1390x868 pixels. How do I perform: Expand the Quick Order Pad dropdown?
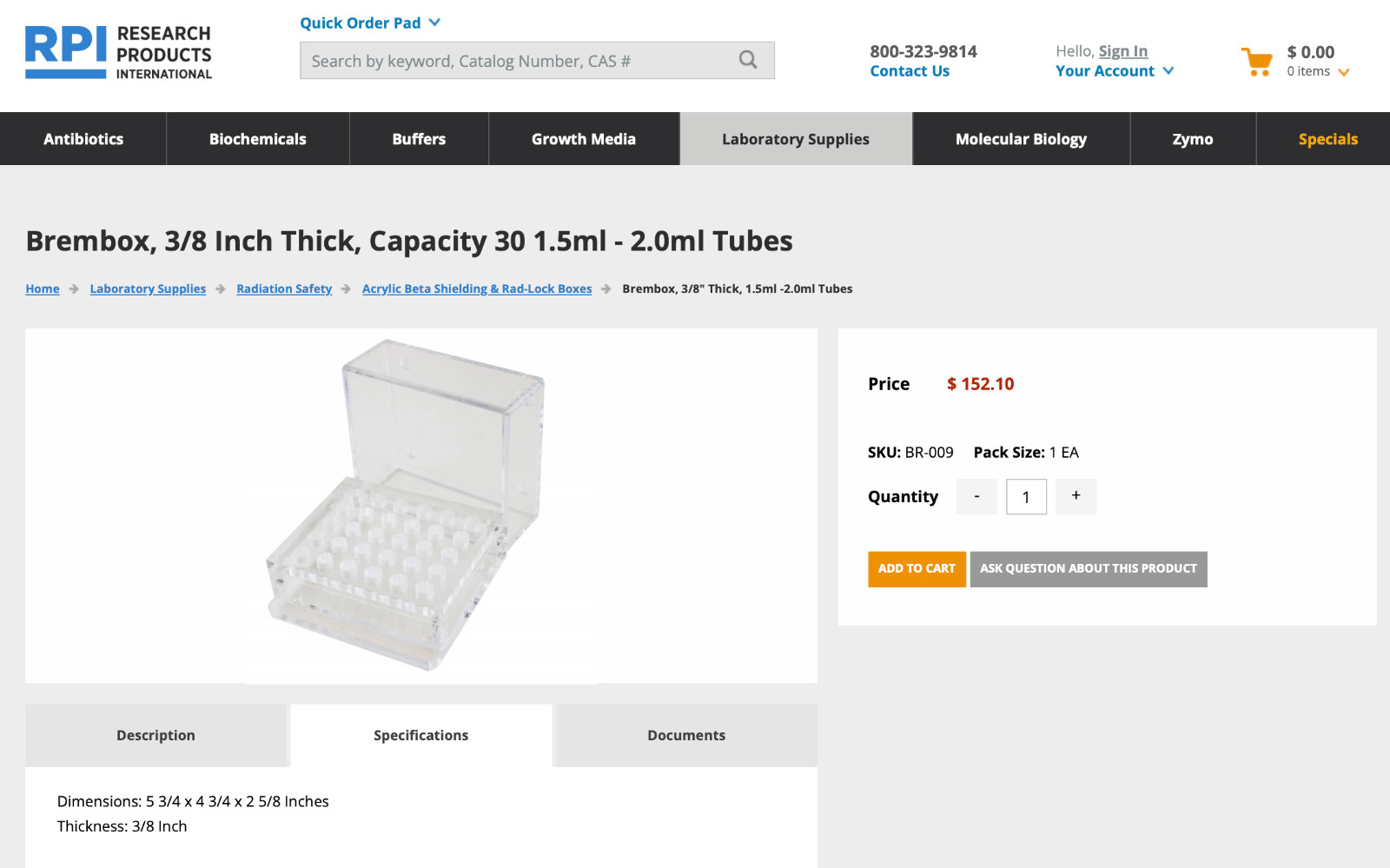coord(370,23)
